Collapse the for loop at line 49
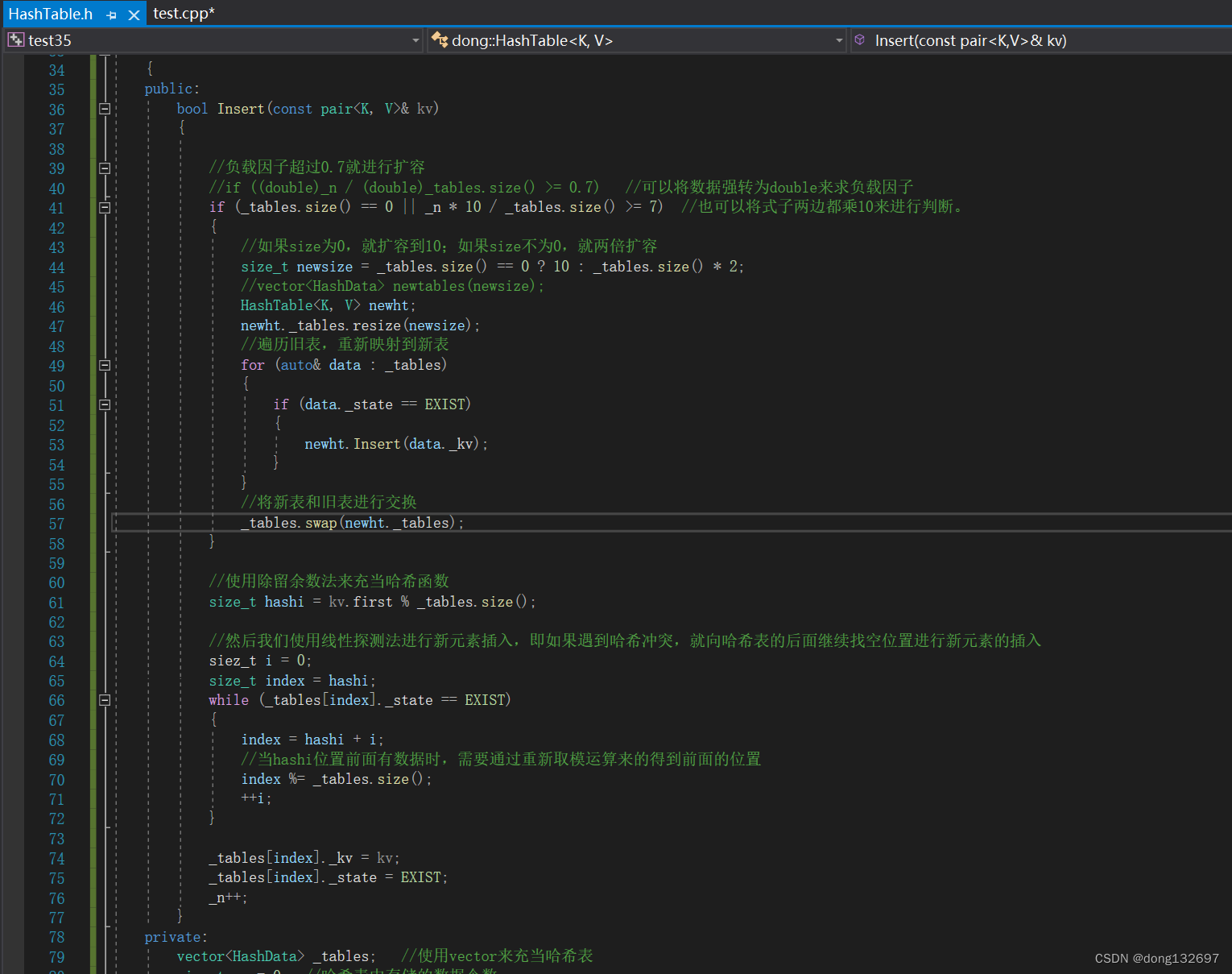 coord(105,365)
